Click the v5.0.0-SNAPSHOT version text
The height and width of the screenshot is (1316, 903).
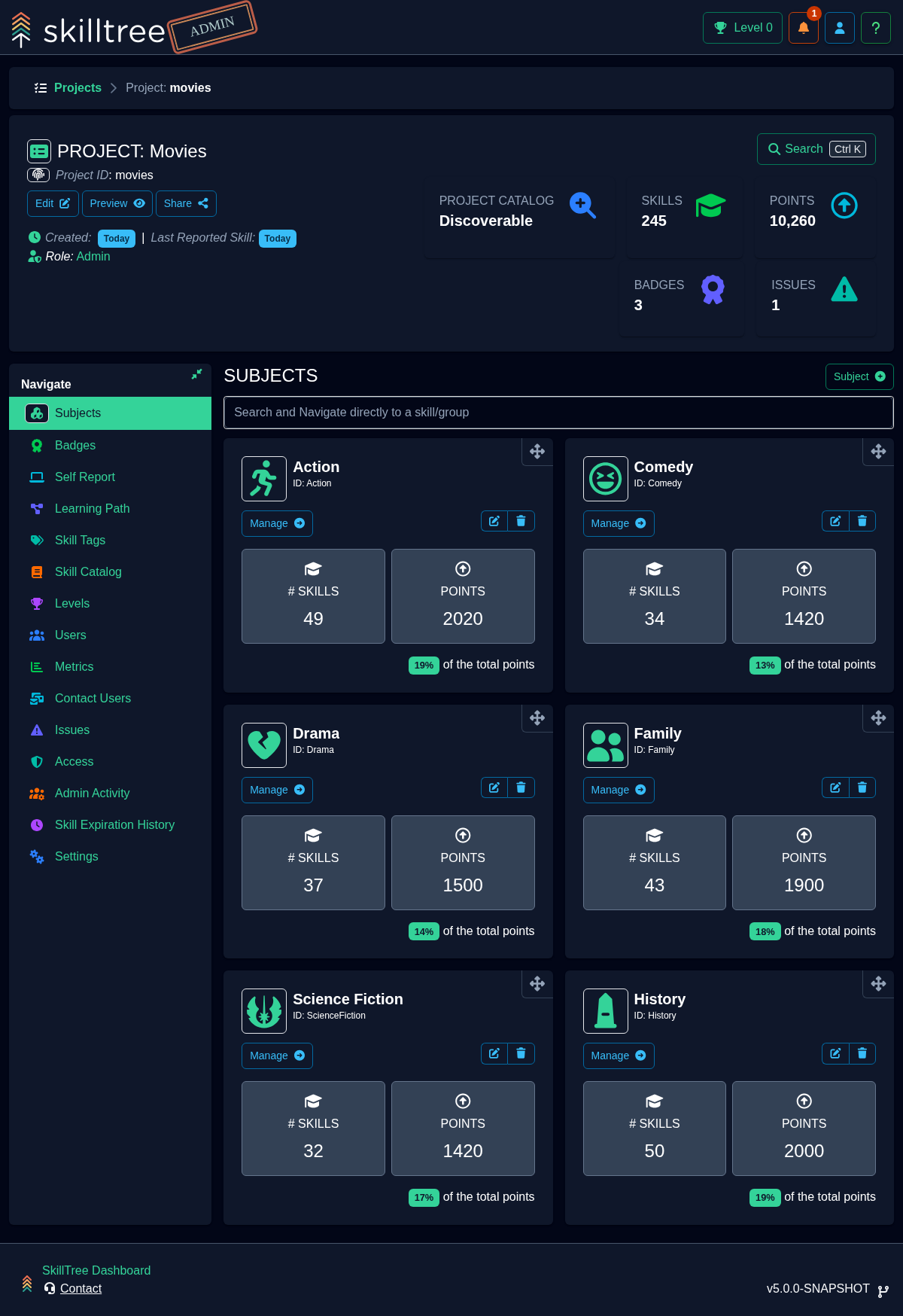tap(818, 1289)
